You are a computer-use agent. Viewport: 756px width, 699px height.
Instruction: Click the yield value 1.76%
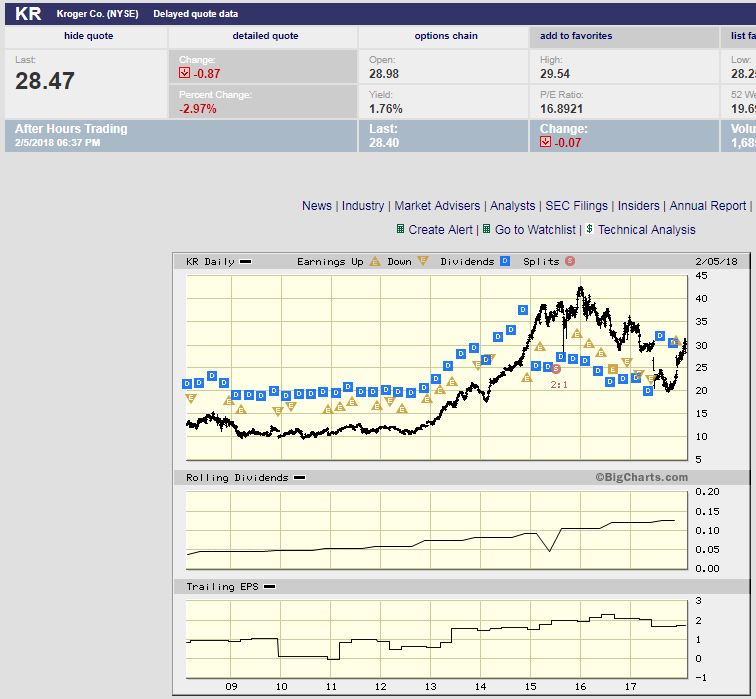click(x=386, y=109)
